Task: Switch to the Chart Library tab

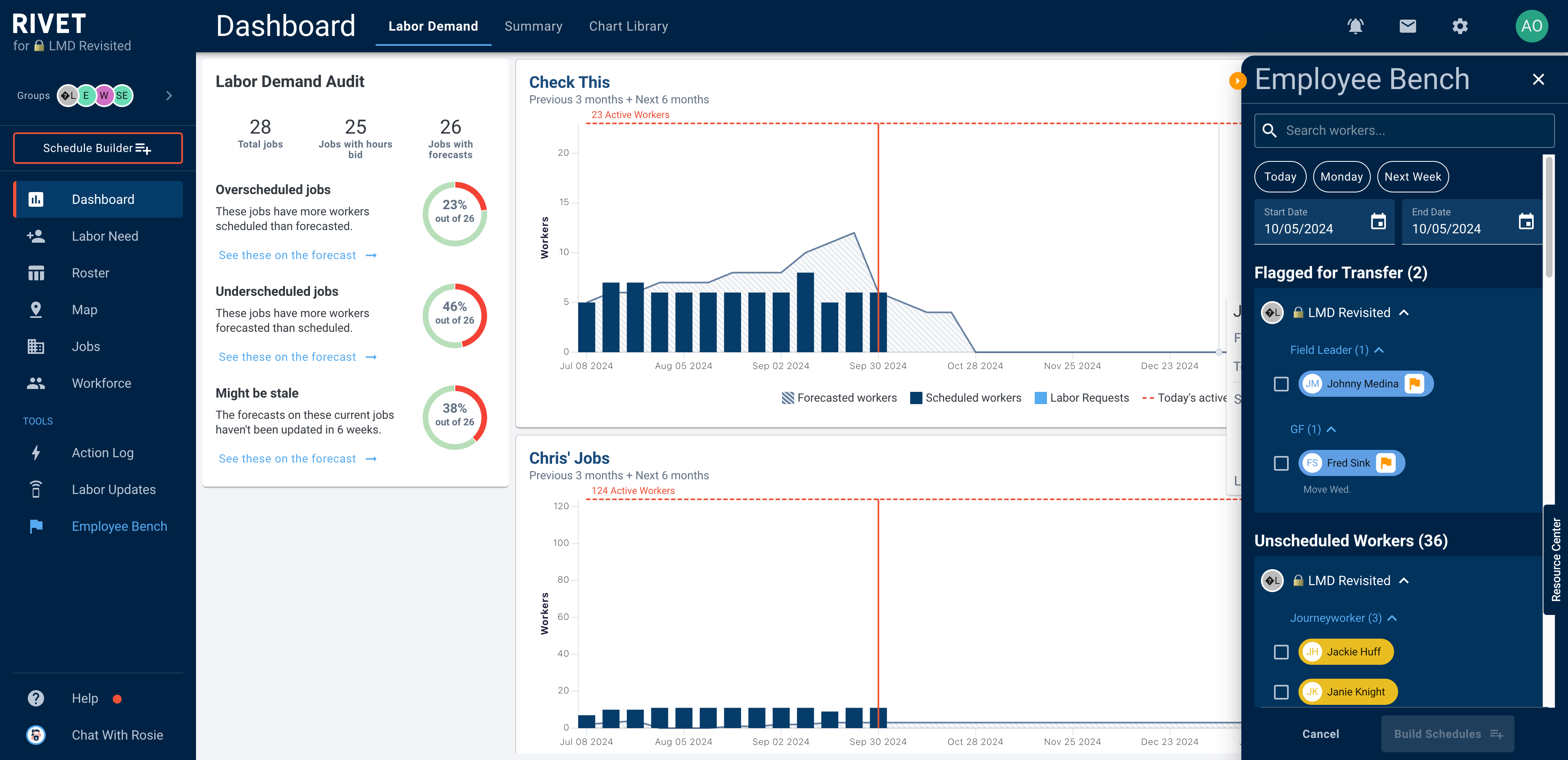Action: pos(628,26)
